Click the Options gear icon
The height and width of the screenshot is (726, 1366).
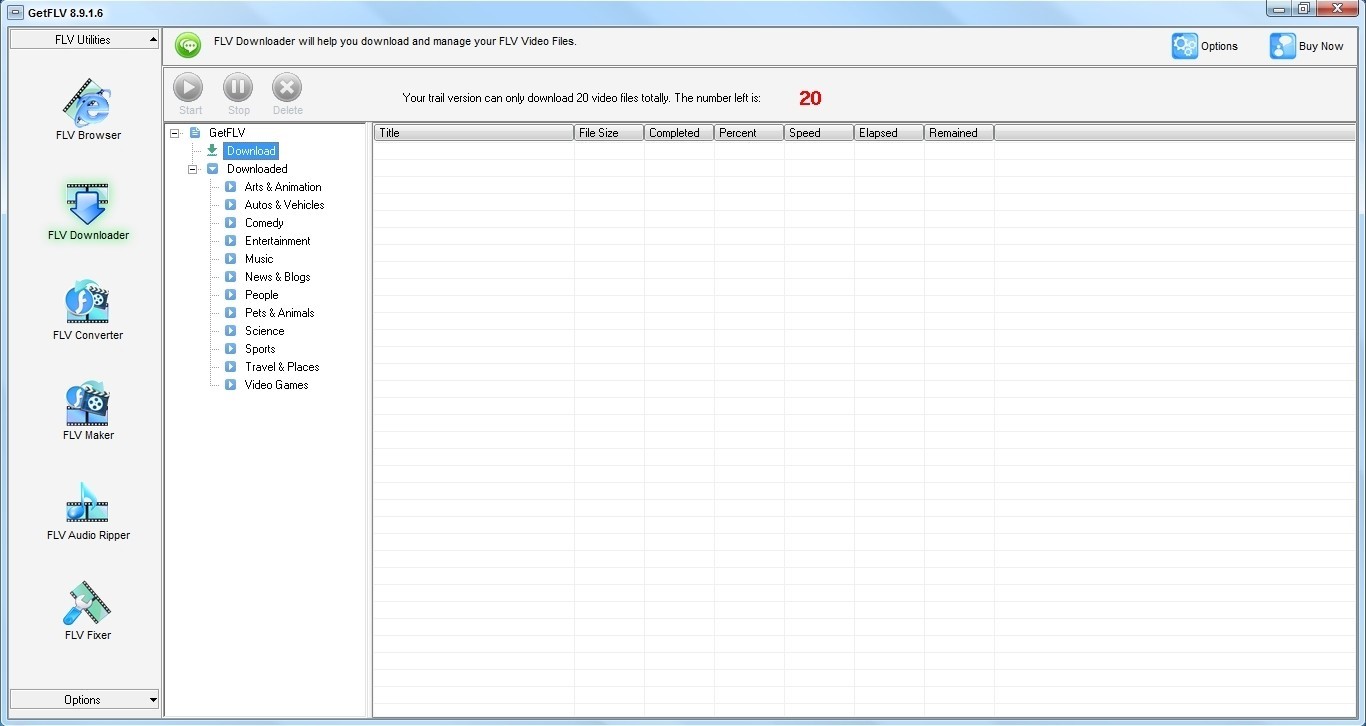coord(1185,46)
